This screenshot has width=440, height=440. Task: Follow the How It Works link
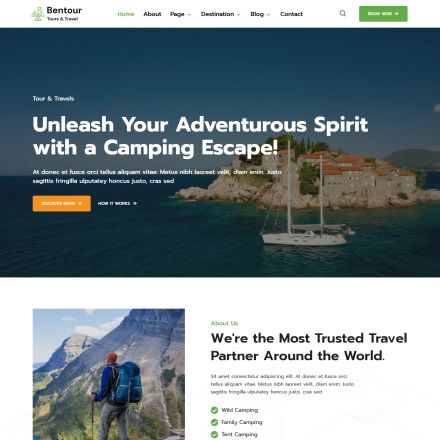tap(117, 203)
